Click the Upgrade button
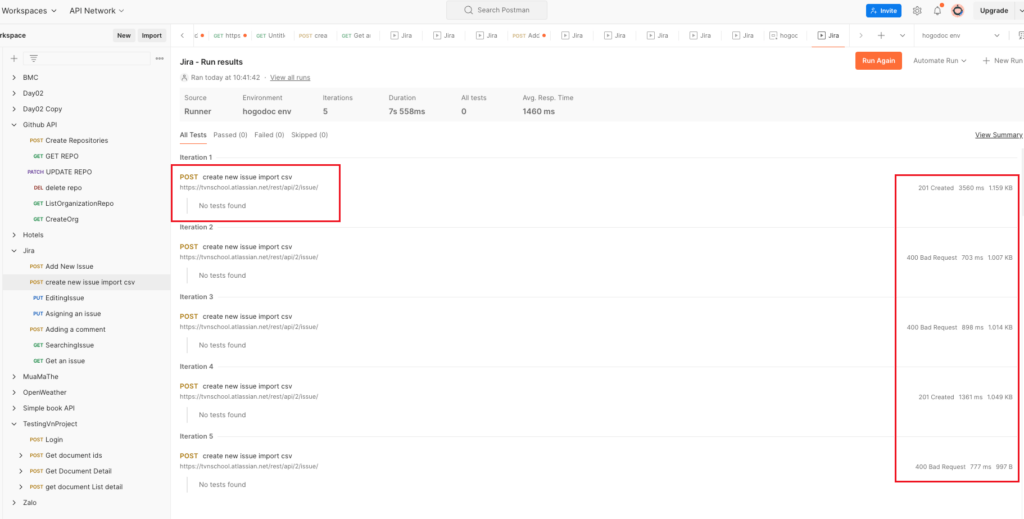This screenshot has height=519, width=1024. (x=994, y=10)
